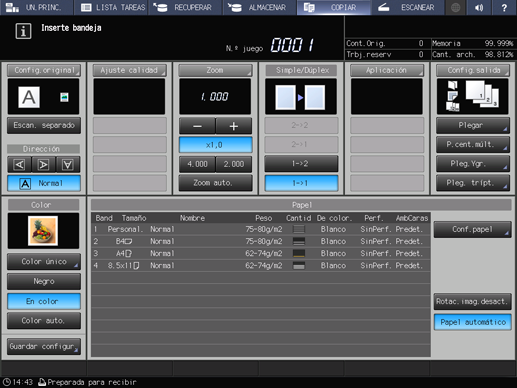Open the Aplicación menu
The width and height of the screenshot is (517, 388).
(387, 70)
